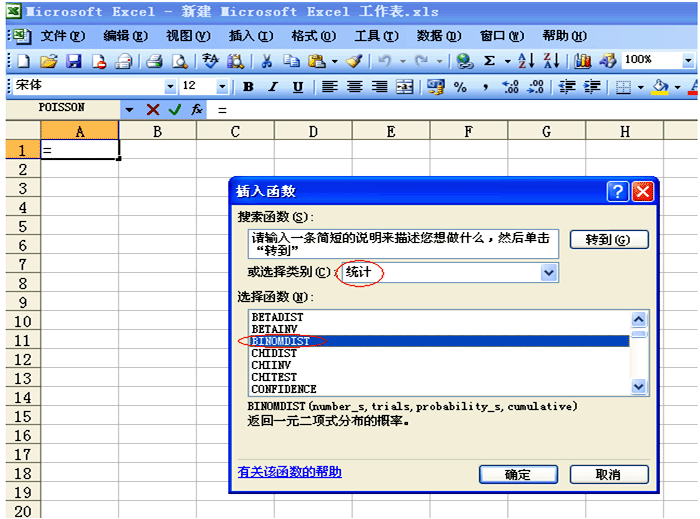Toggle Italic formatting
Image resolution: width=700 pixels, height=519 pixels.
click(273, 87)
